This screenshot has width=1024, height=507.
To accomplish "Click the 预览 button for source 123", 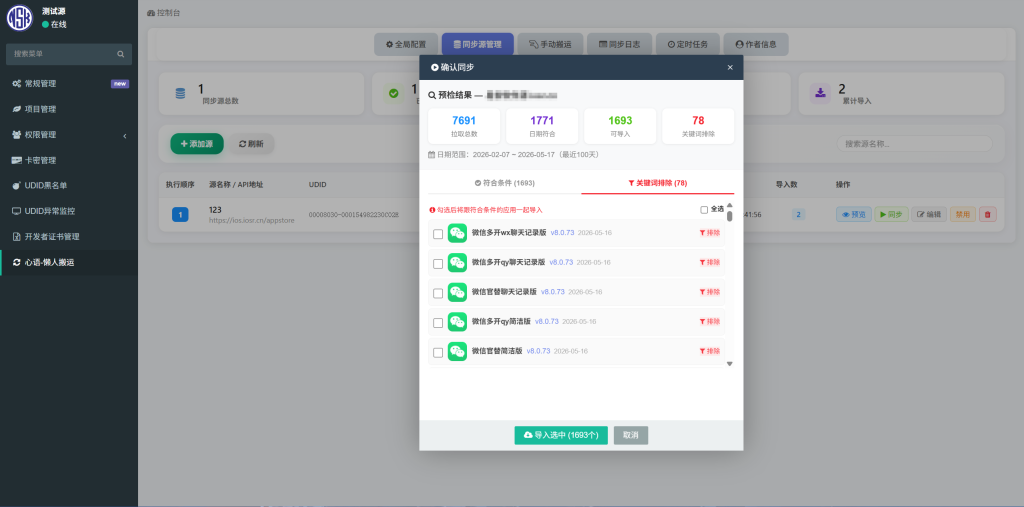I will (x=854, y=214).
